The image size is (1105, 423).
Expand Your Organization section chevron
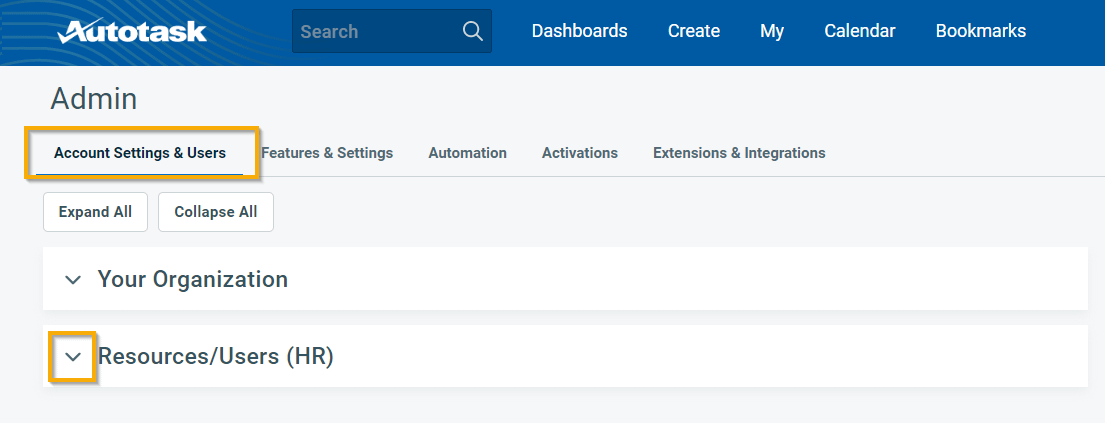[72, 280]
